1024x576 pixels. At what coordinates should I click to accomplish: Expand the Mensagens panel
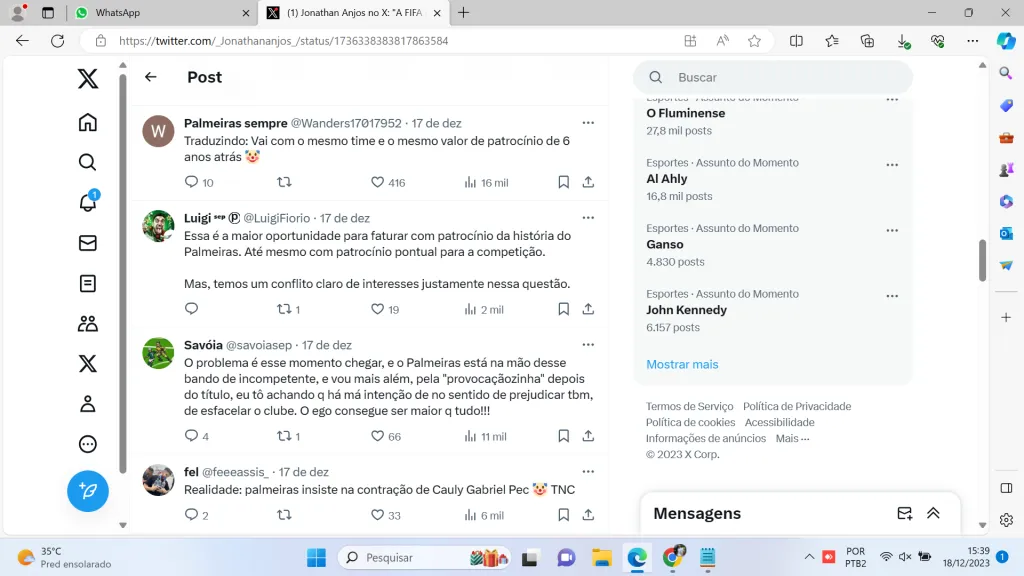pos(933,513)
